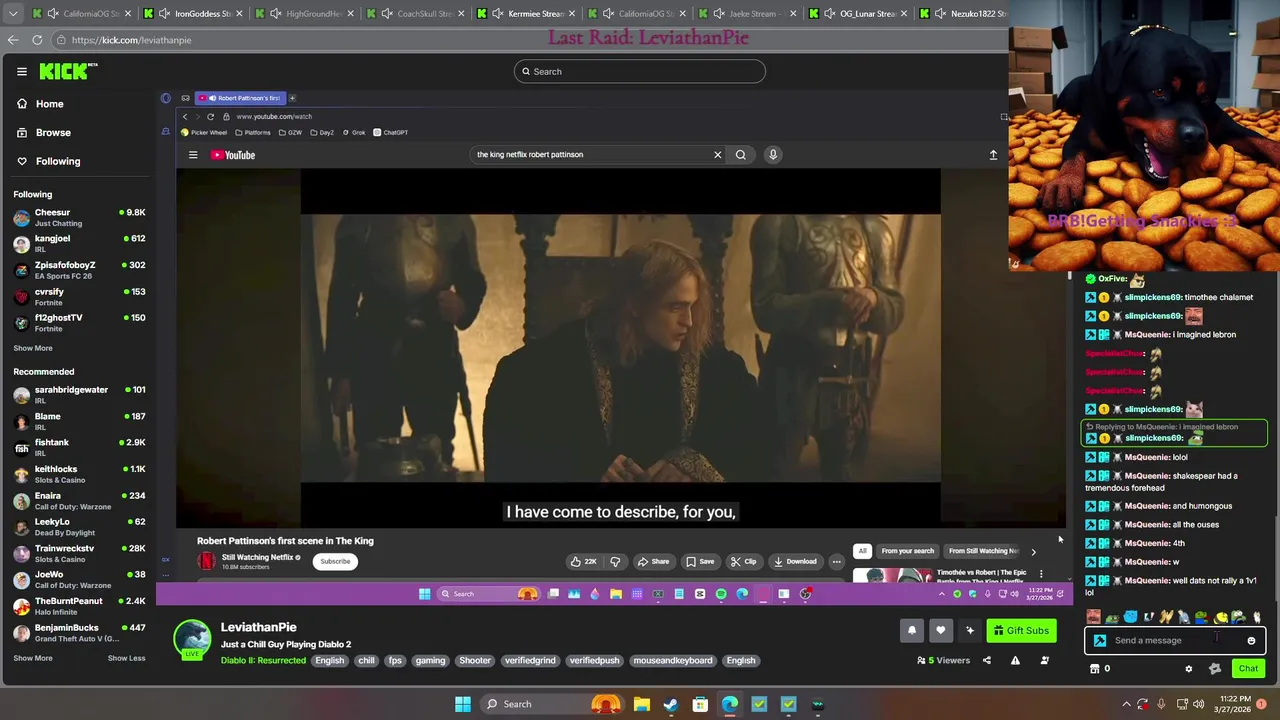Open YouTube more actions ellipsis
This screenshot has width=1280, height=720.
tap(836, 561)
